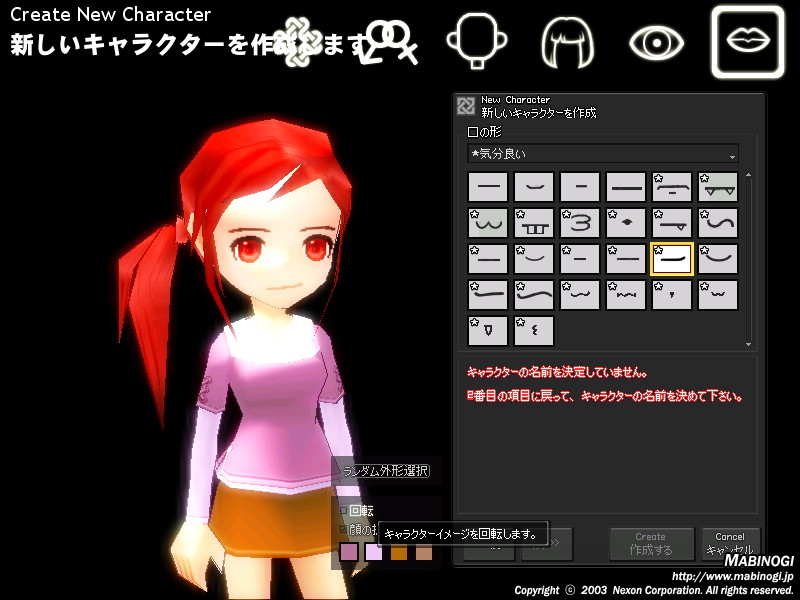Screen dimensions: 800x600
Task: Pick the unstarred small smile mouth
Action: click(534, 187)
